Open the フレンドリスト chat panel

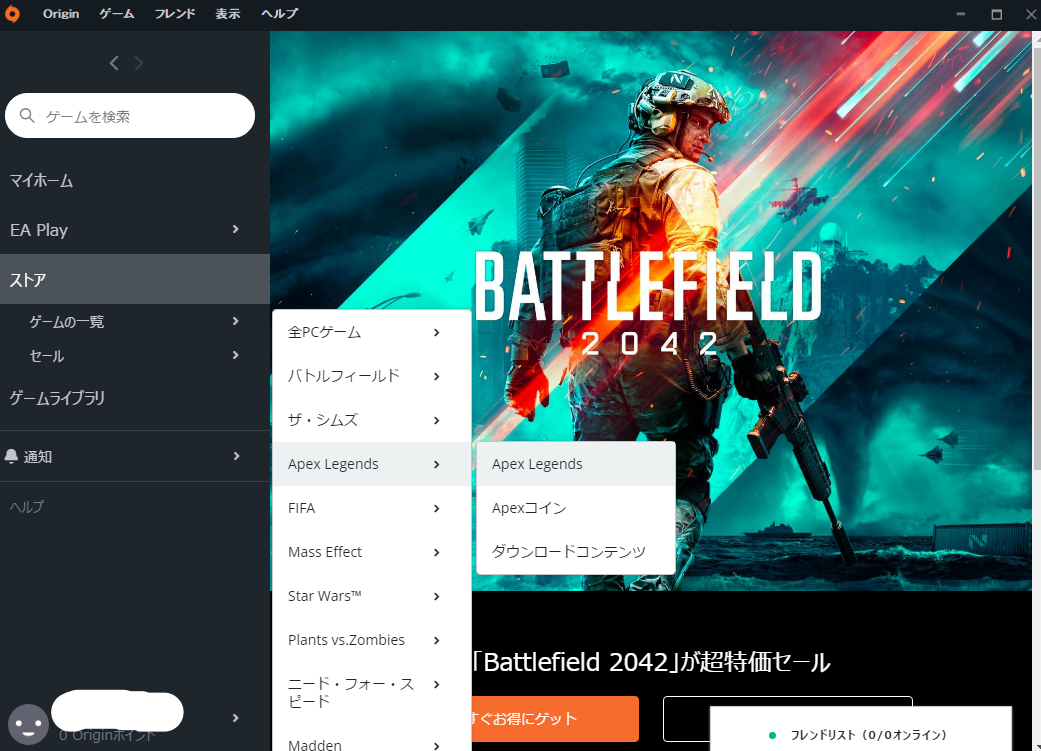click(860, 729)
